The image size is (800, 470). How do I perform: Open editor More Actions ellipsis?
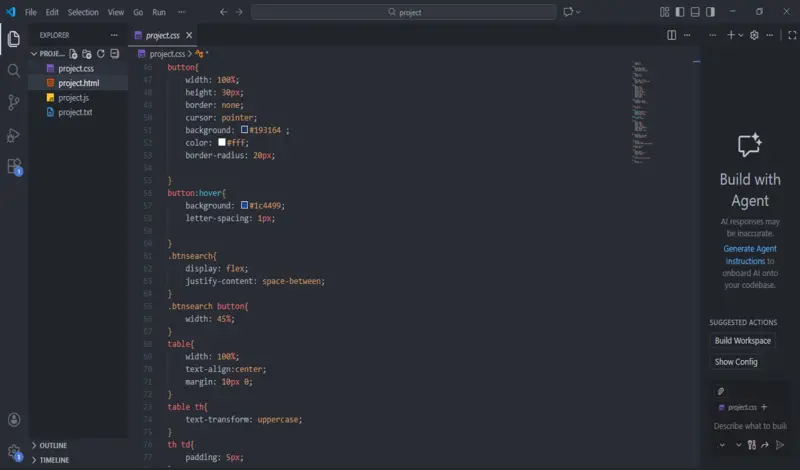(687, 35)
